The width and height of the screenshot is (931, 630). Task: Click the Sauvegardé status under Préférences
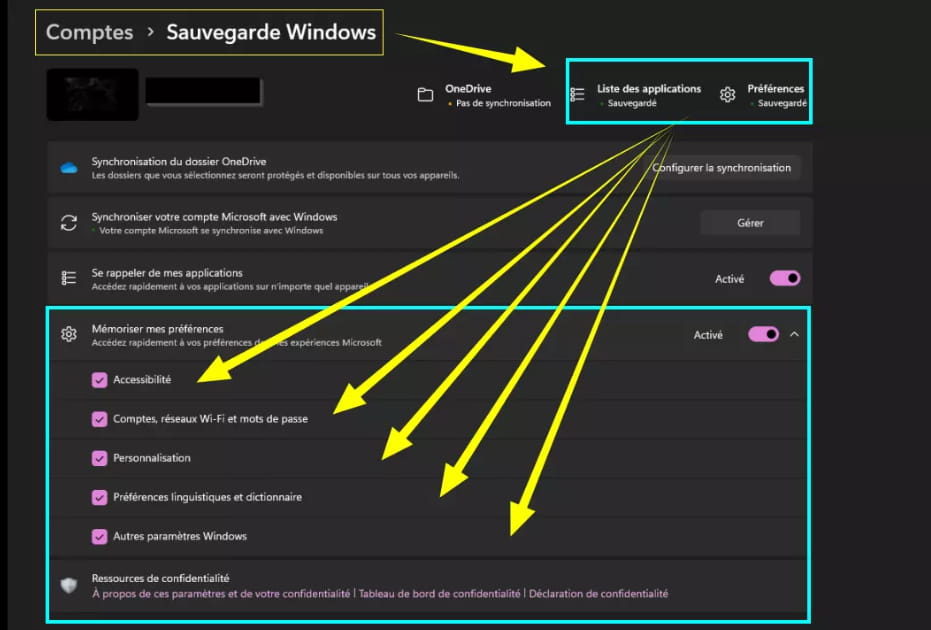click(x=783, y=103)
